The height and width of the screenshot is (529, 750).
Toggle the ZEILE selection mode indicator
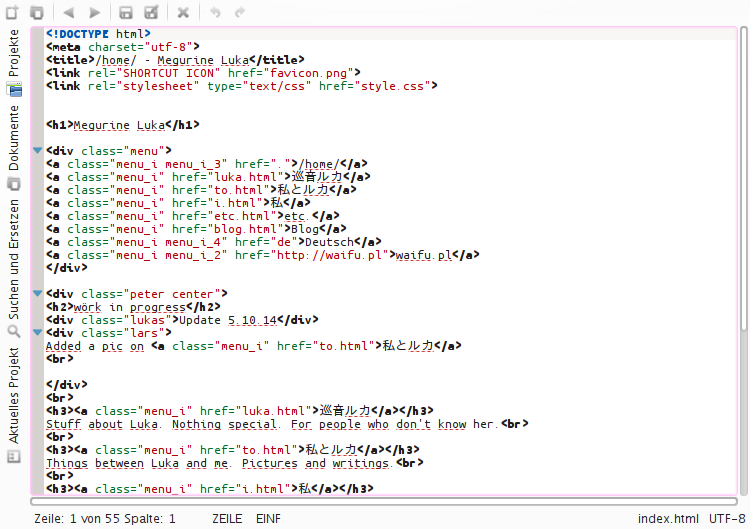tap(227, 519)
